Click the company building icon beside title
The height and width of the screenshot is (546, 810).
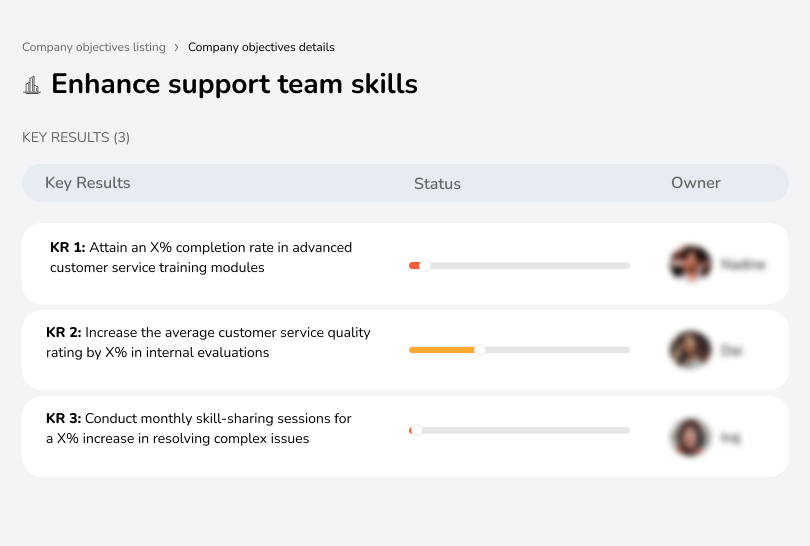click(32, 85)
